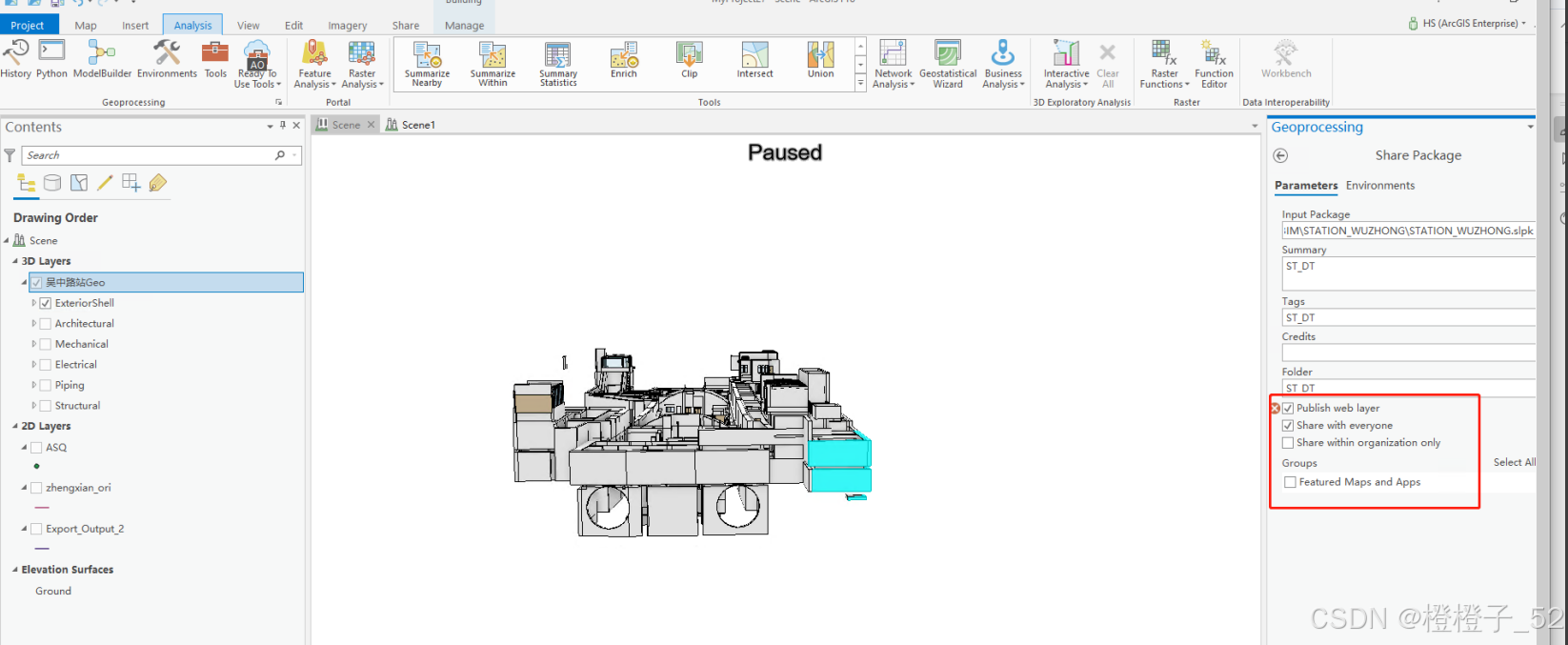The height and width of the screenshot is (645, 1568).
Task: Show the Architectural layer
Action: tap(45, 324)
